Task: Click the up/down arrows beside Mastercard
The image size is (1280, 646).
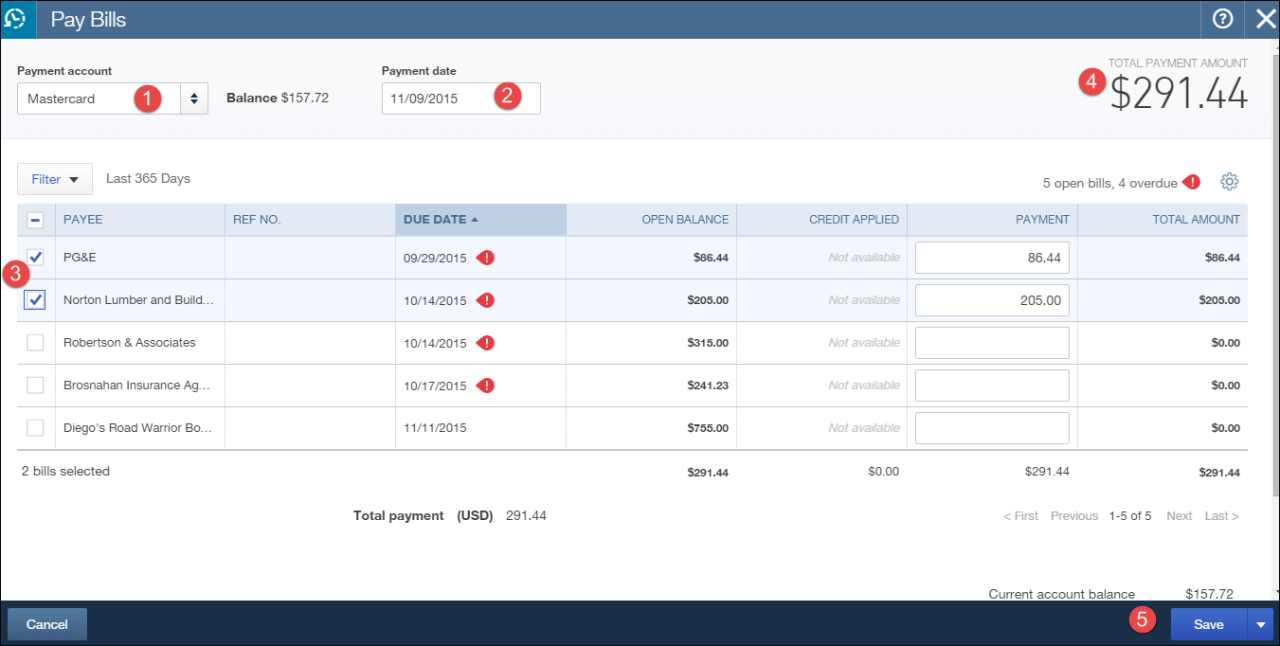Action: (x=193, y=98)
